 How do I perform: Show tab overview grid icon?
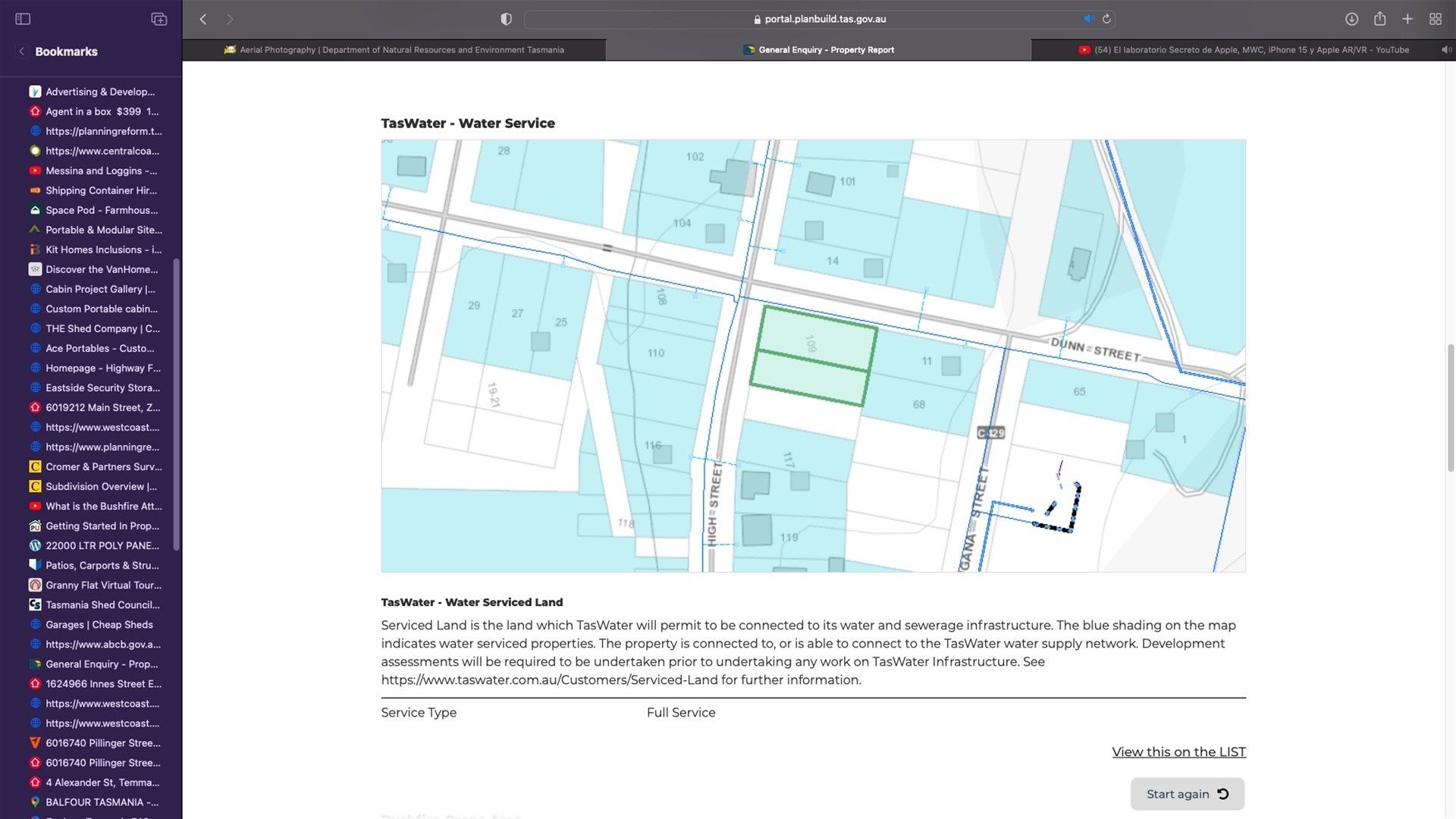(1436, 19)
